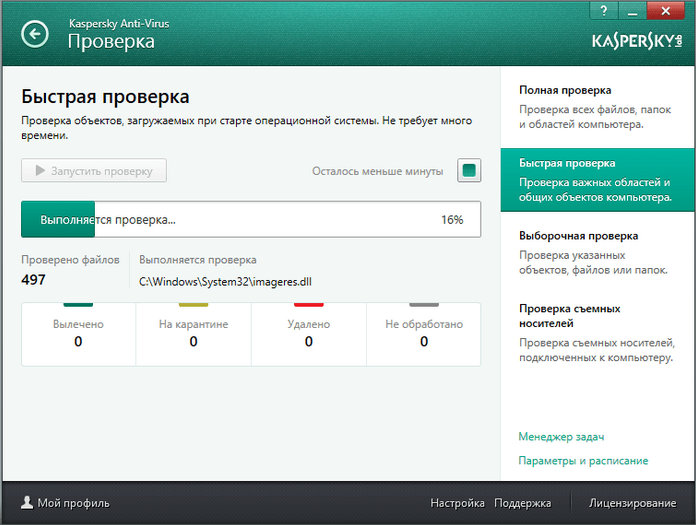Screen dimensions: 696x525
Task: Click the Осталось меньше минуты status text
Action: 377,171
